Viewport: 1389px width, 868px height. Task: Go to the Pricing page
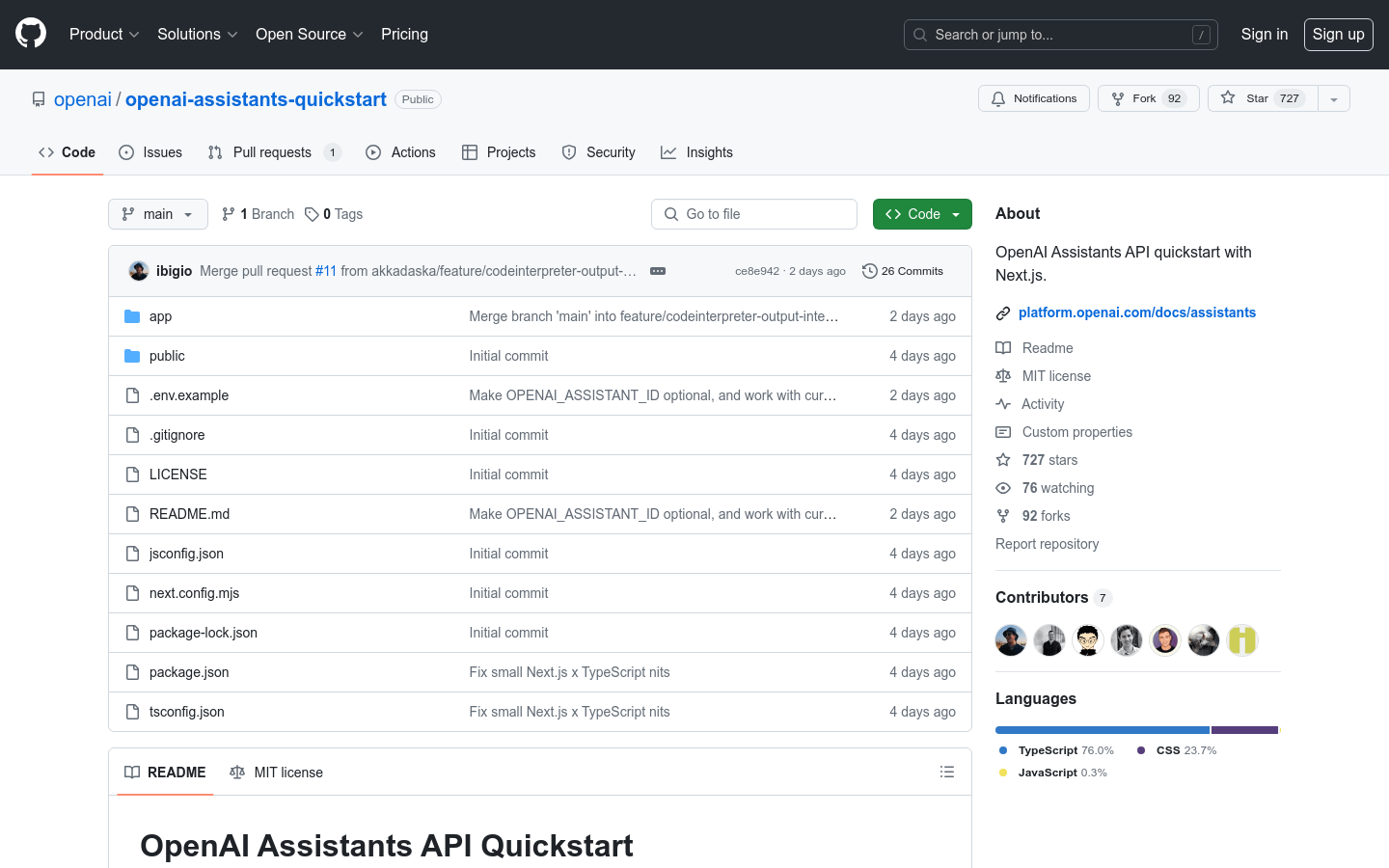click(x=404, y=34)
